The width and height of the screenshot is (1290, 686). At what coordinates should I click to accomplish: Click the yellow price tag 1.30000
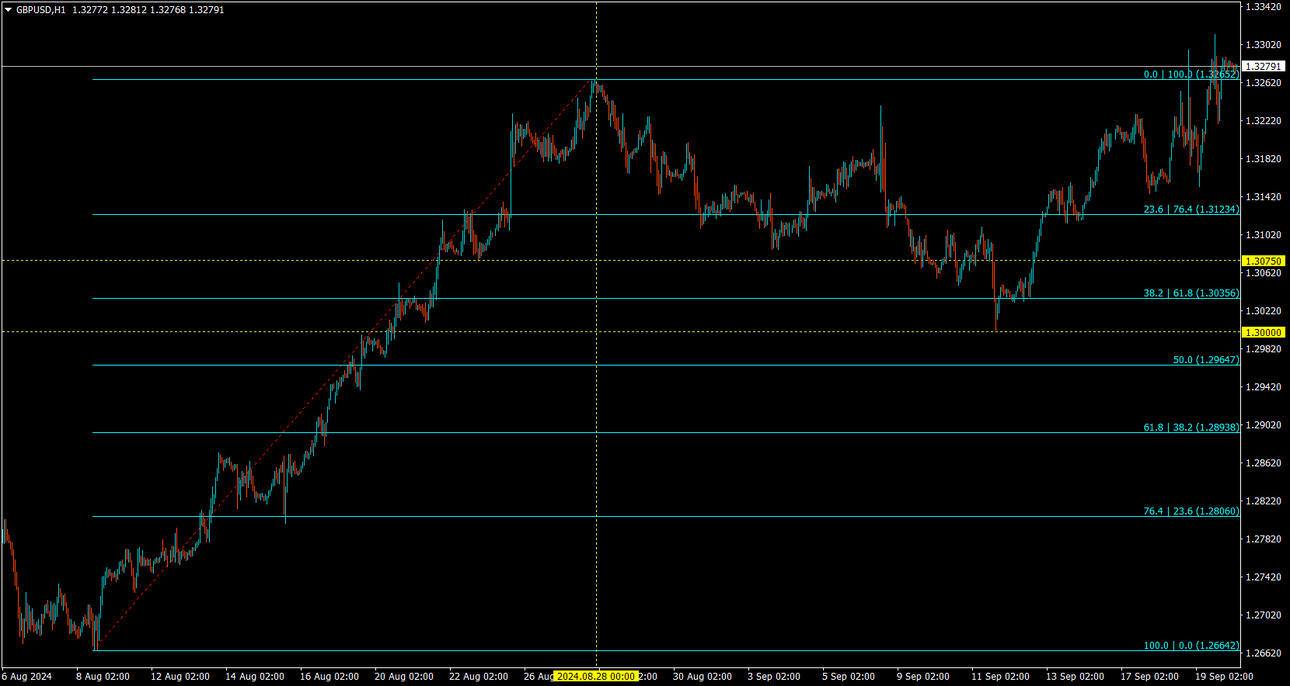[x=1264, y=332]
